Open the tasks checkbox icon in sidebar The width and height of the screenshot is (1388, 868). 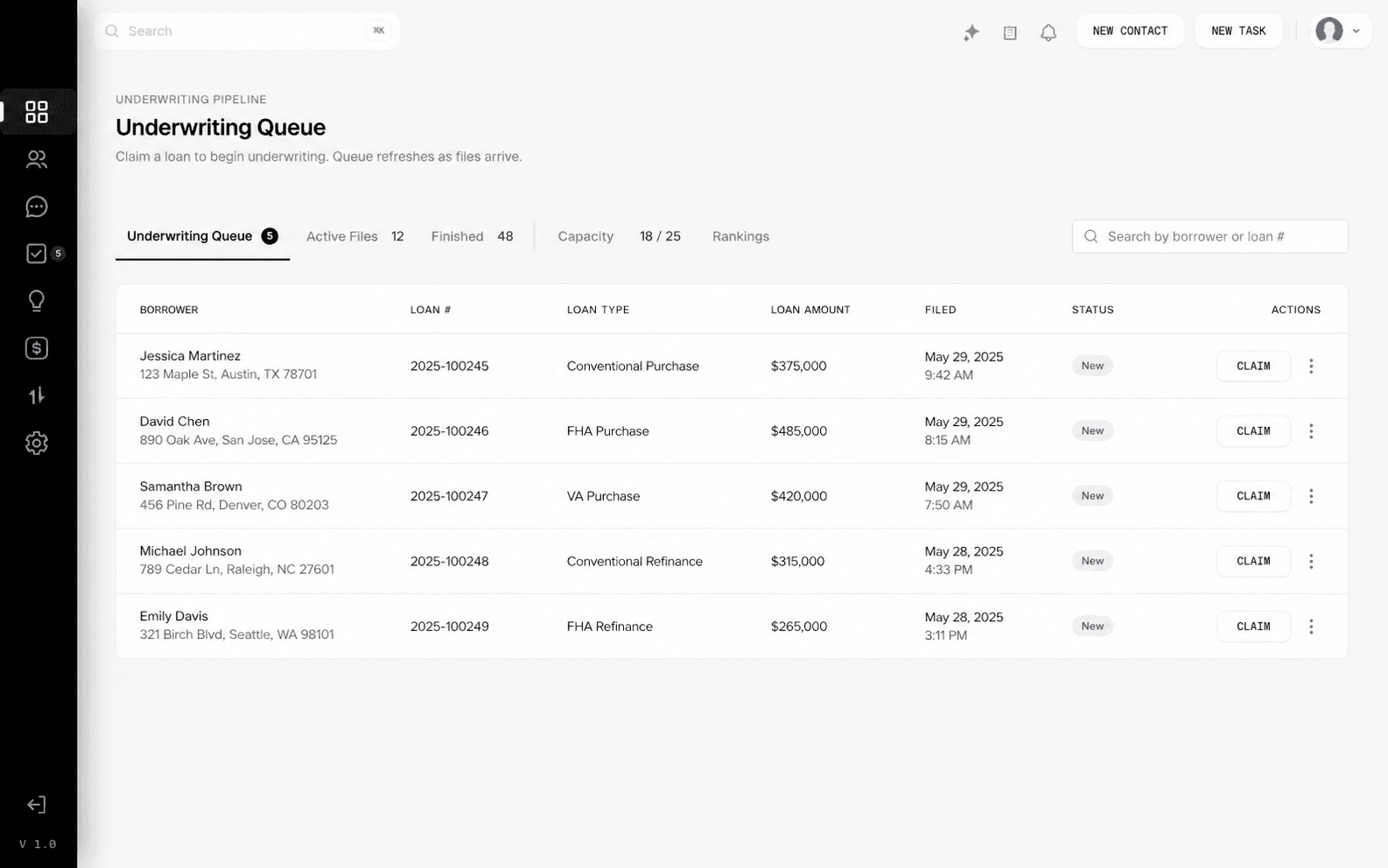[37, 254]
